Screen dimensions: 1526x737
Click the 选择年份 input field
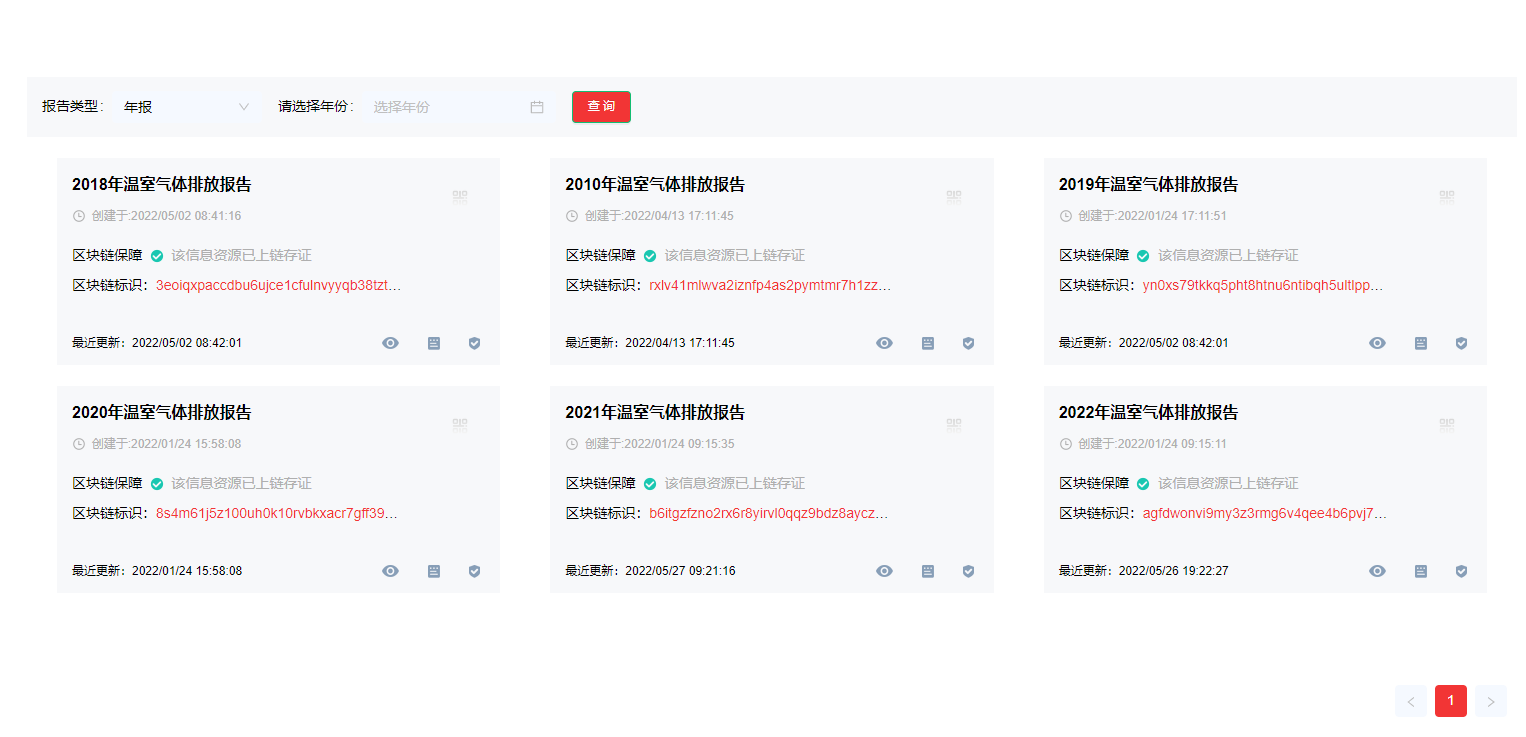(445, 107)
